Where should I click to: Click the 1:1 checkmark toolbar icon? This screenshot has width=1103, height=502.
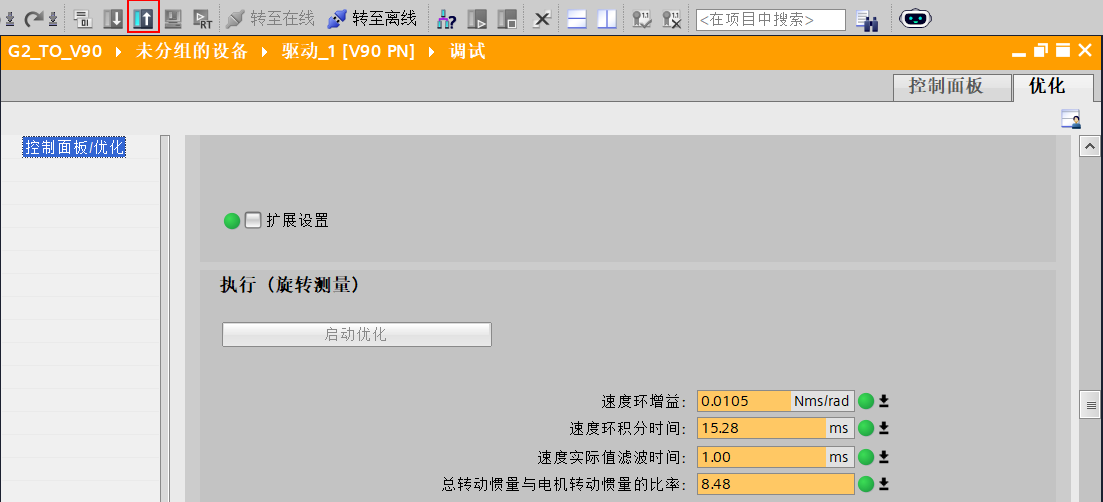(642, 19)
